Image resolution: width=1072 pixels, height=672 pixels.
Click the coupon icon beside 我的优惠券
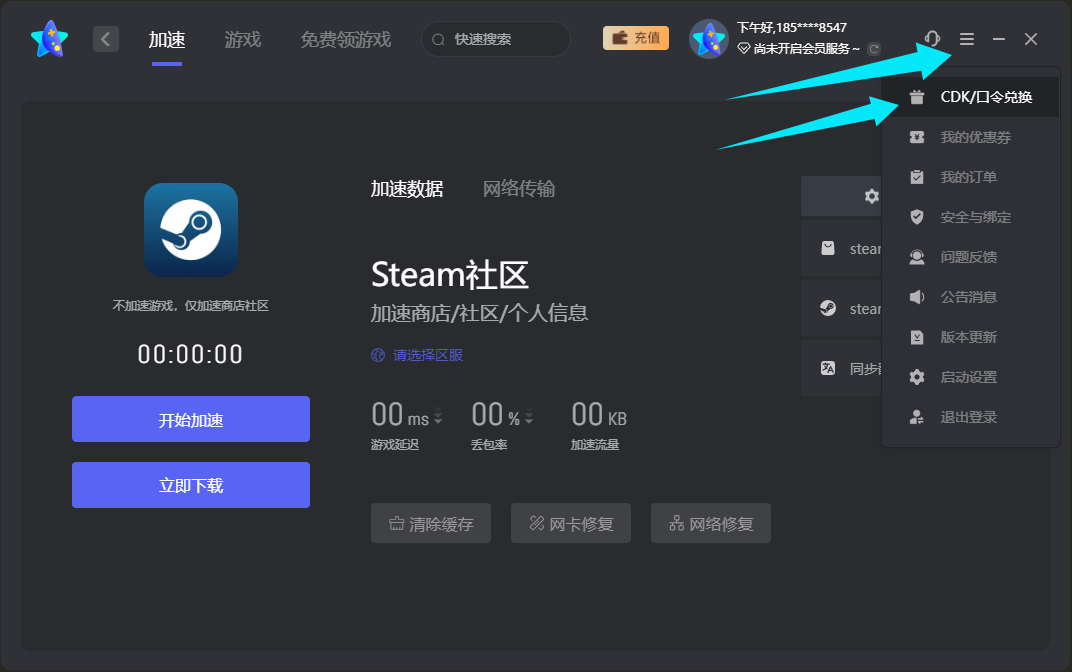coord(917,137)
